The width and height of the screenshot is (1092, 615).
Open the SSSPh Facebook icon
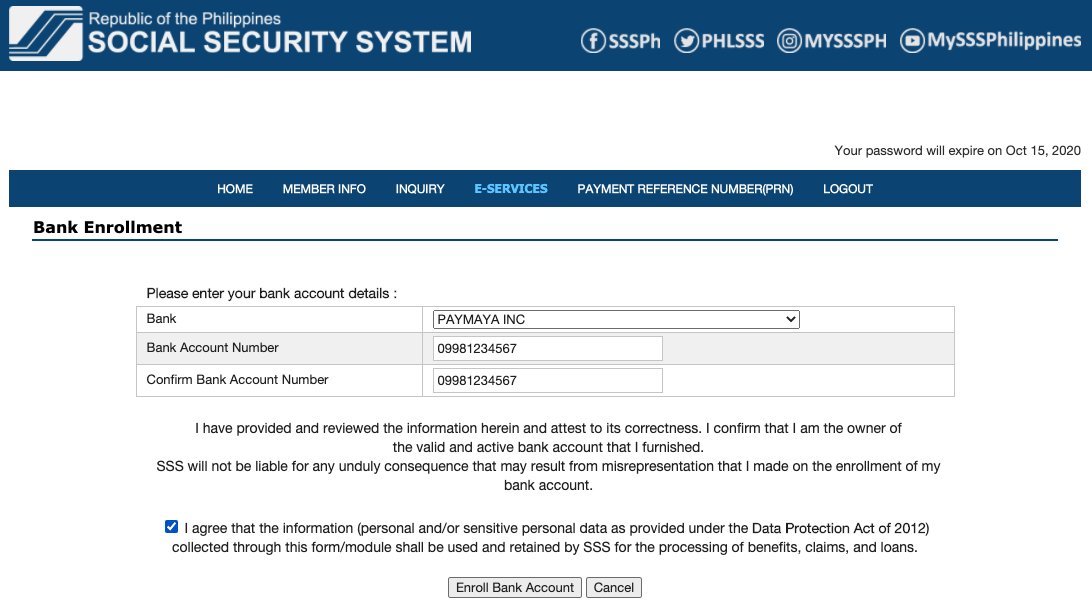(x=594, y=41)
